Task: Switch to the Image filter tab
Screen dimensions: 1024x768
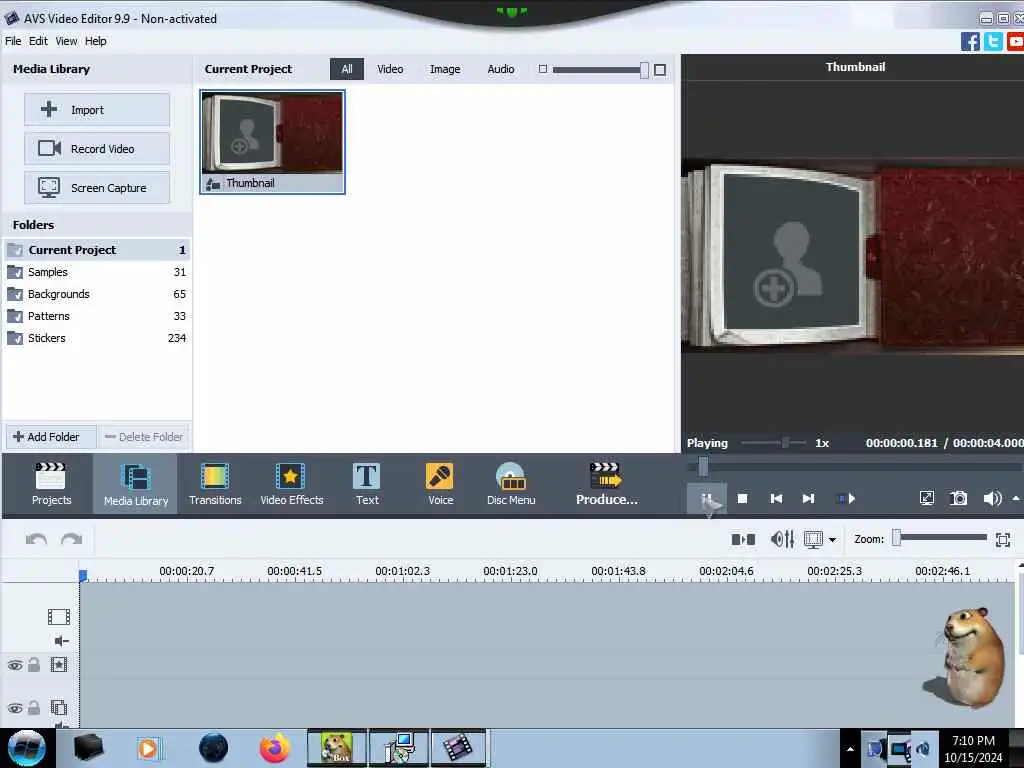Action: click(x=445, y=69)
